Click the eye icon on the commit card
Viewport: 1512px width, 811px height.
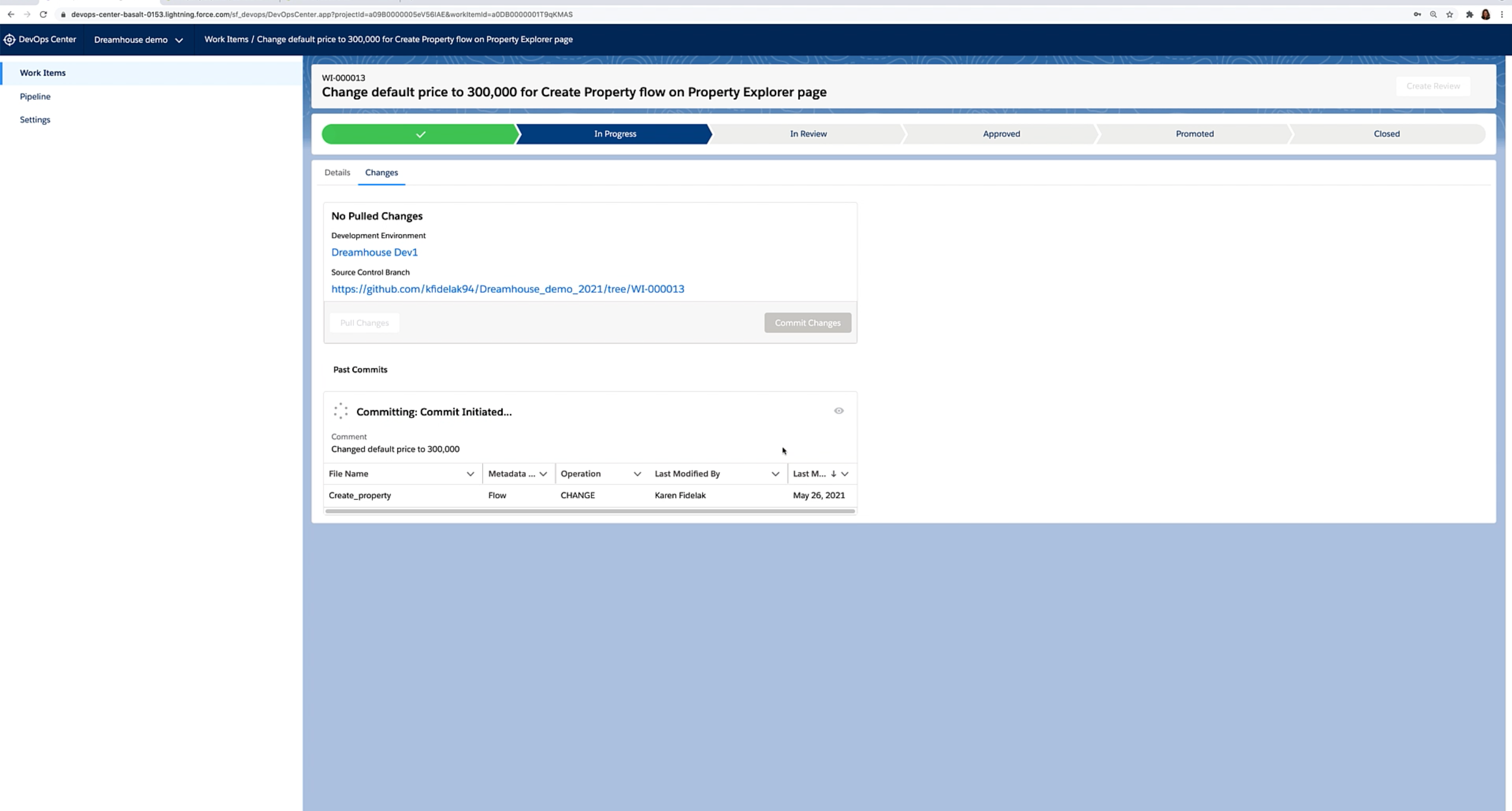click(x=838, y=411)
